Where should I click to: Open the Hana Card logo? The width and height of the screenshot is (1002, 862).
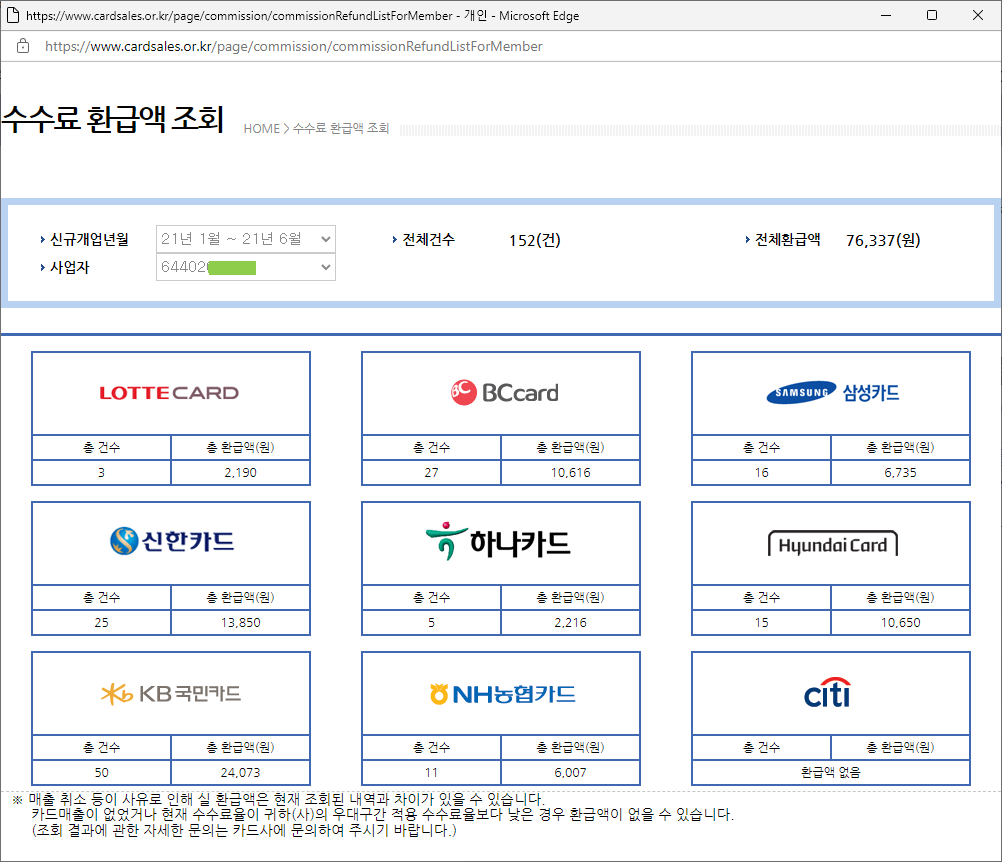[498, 542]
